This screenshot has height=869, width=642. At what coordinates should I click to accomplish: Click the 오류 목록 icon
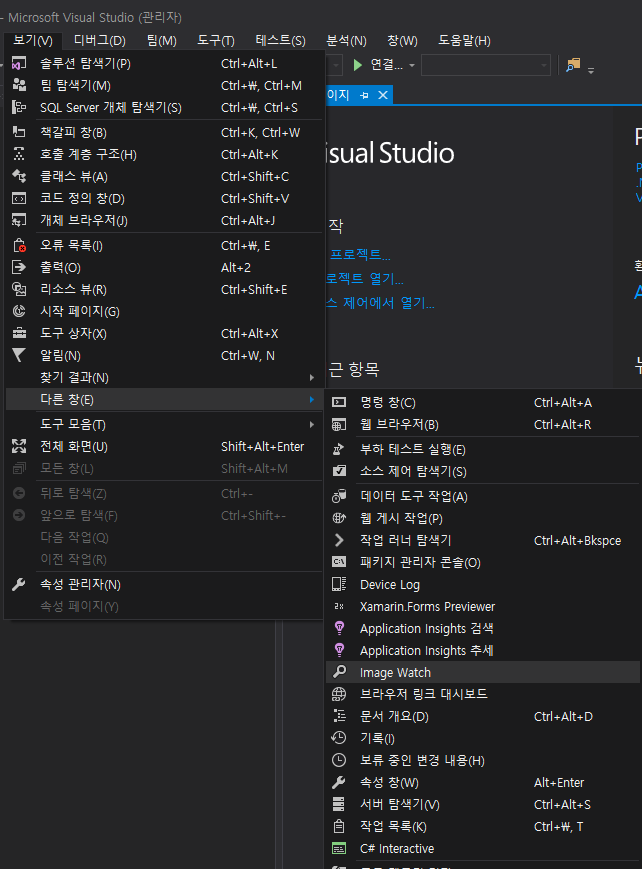(19, 246)
